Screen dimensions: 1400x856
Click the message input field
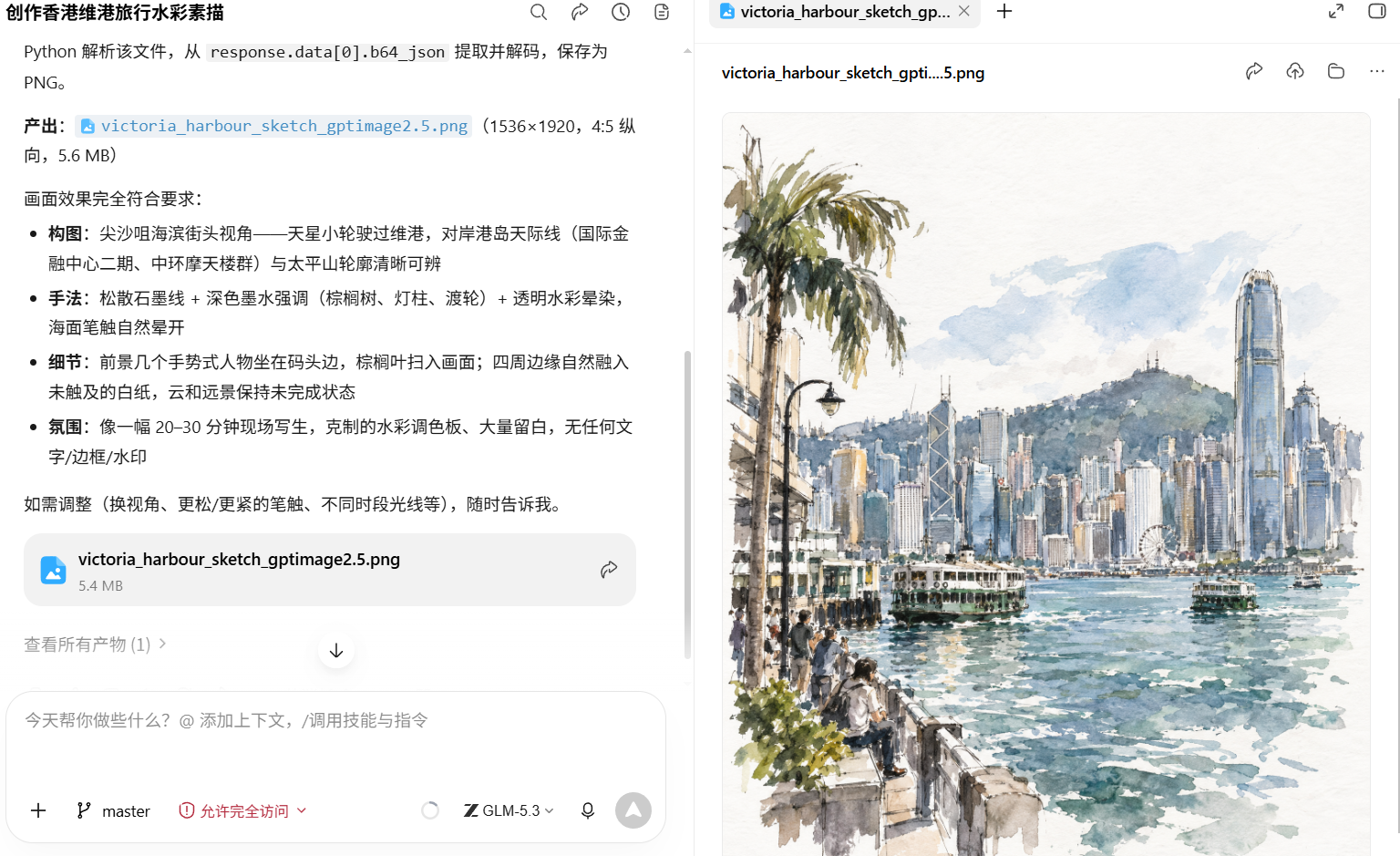pyautogui.click(x=335, y=737)
